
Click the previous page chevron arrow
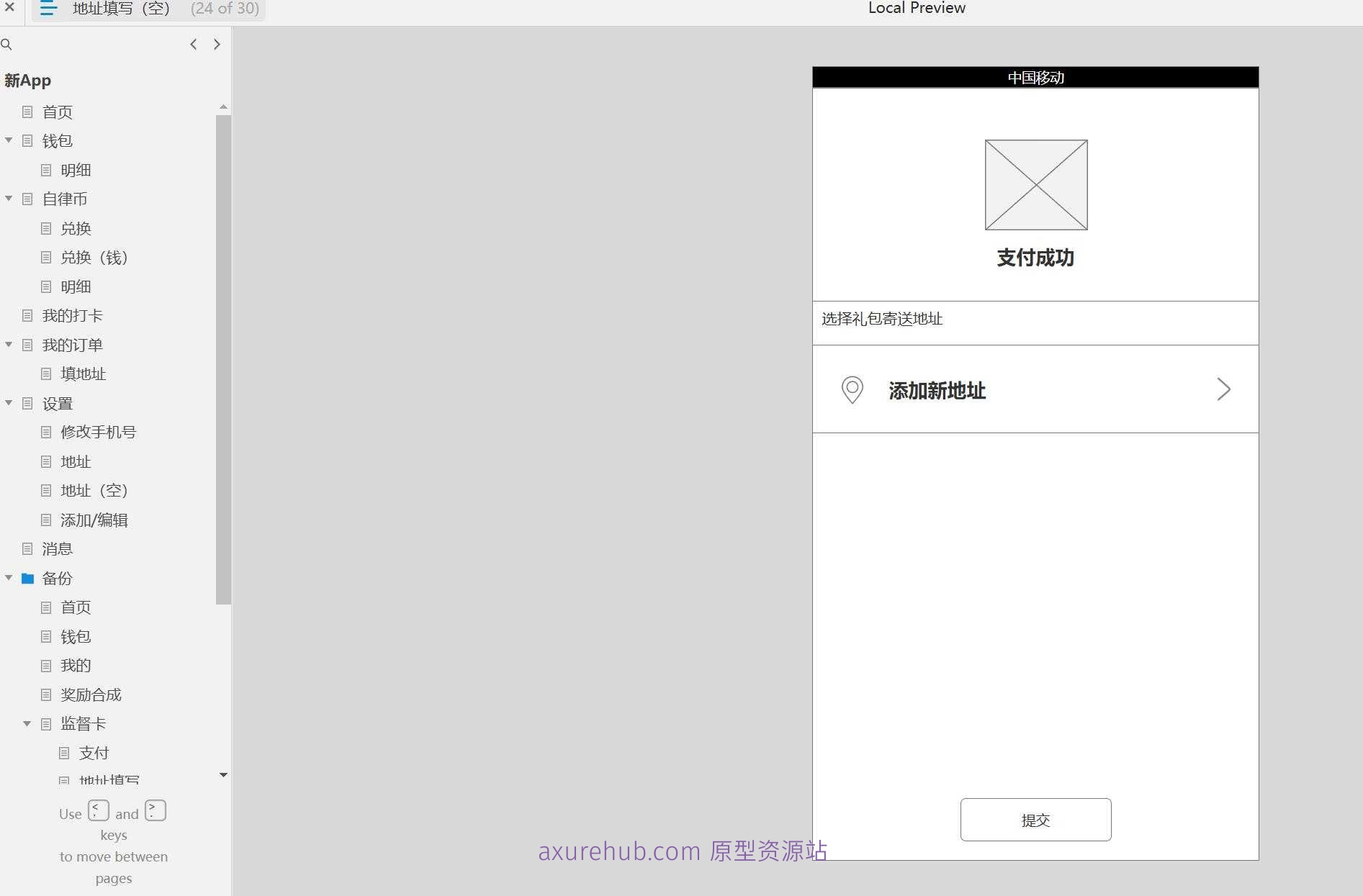coord(193,44)
